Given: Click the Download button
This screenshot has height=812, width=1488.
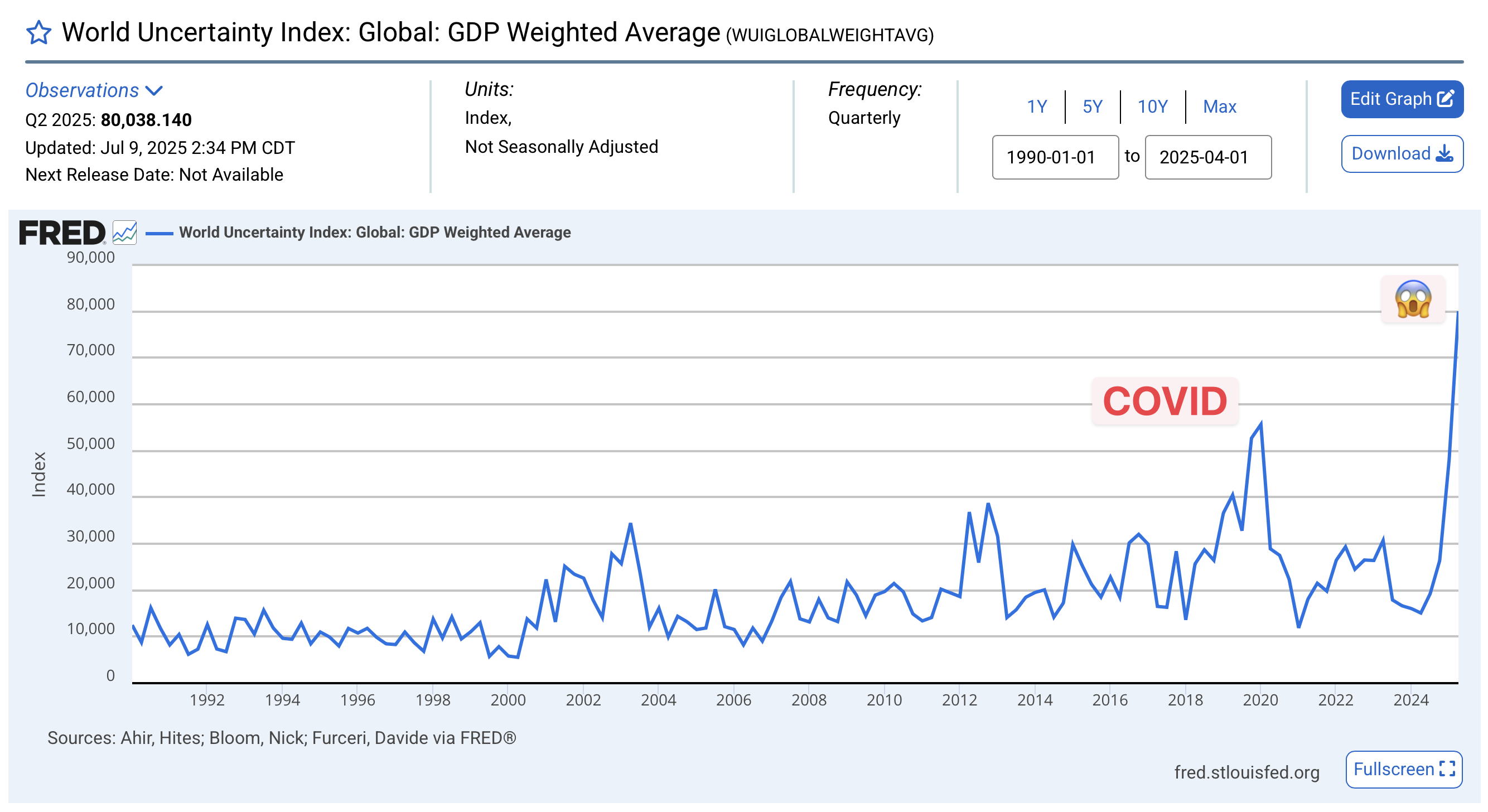Looking at the screenshot, I should [1402, 153].
